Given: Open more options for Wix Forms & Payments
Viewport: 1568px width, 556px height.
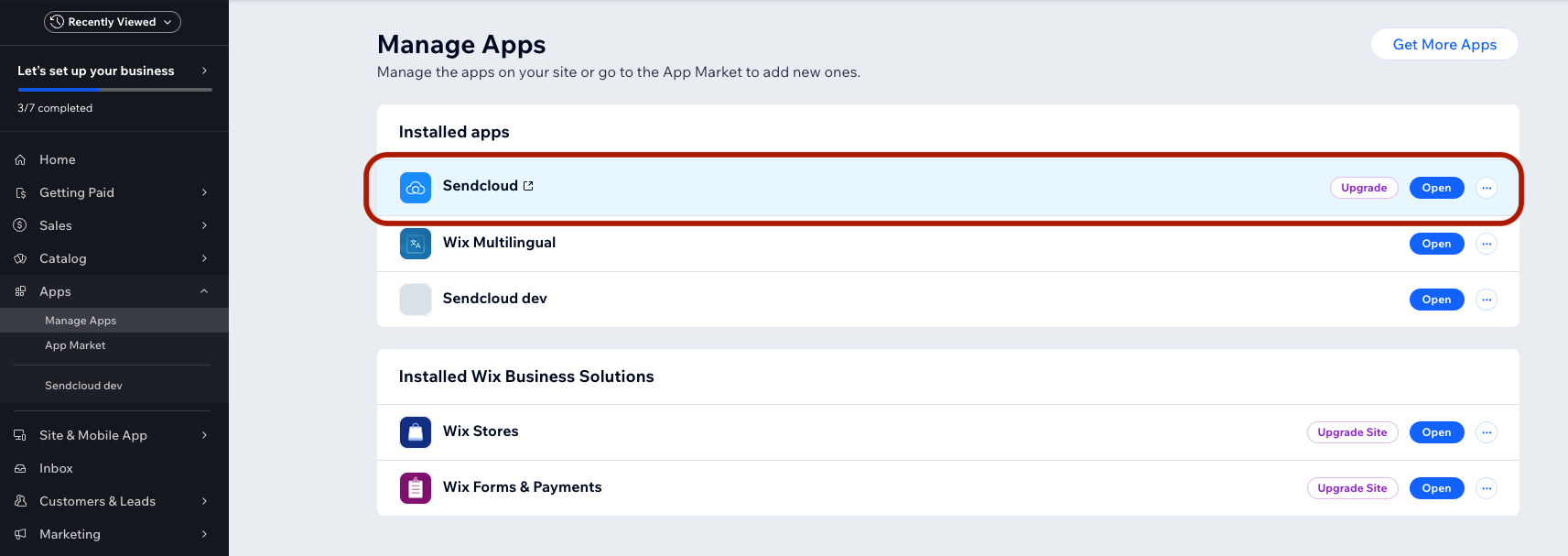Looking at the screenshot, I should point(1487,488).
